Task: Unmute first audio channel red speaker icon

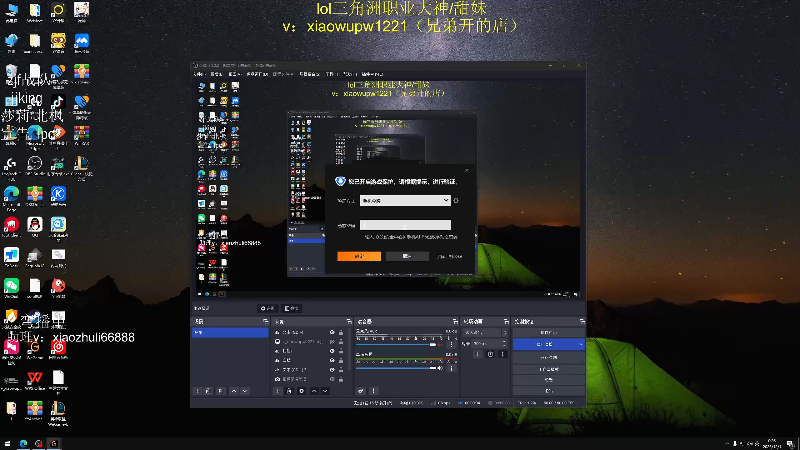Action: [440, 345]
